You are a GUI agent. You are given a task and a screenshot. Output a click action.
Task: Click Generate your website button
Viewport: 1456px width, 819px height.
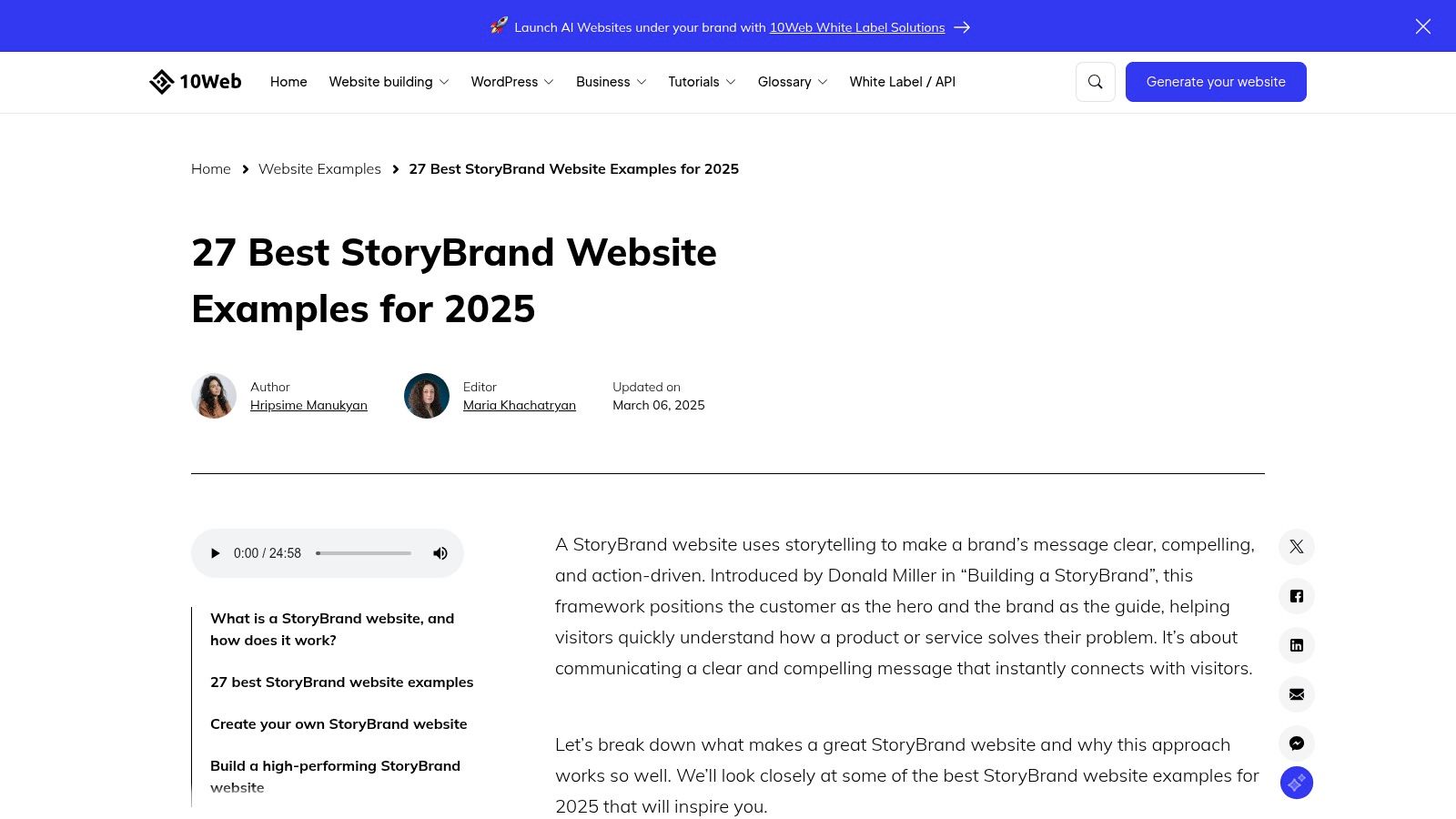(x=1216, y=82)
